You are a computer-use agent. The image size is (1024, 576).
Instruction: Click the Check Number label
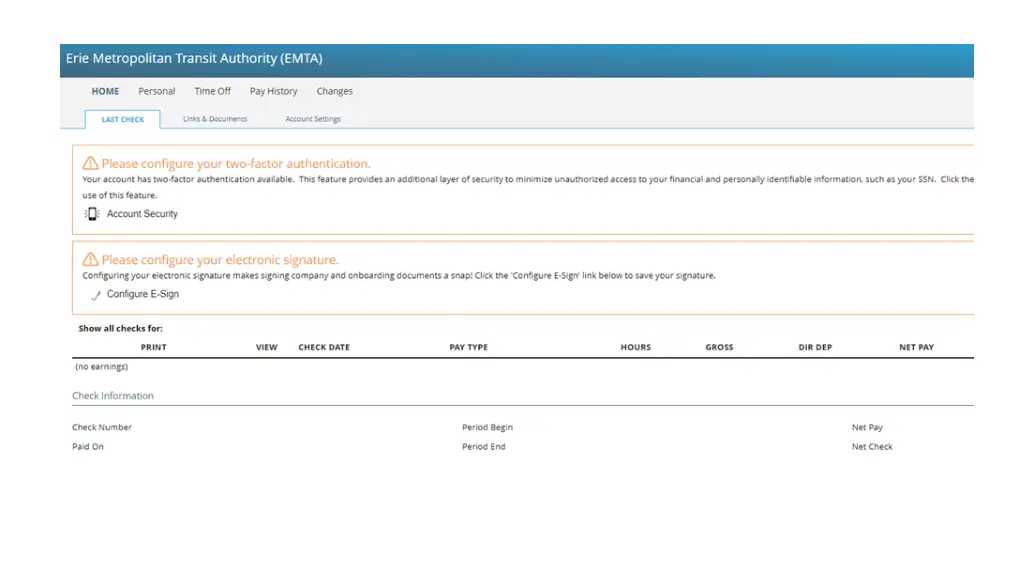102,427
